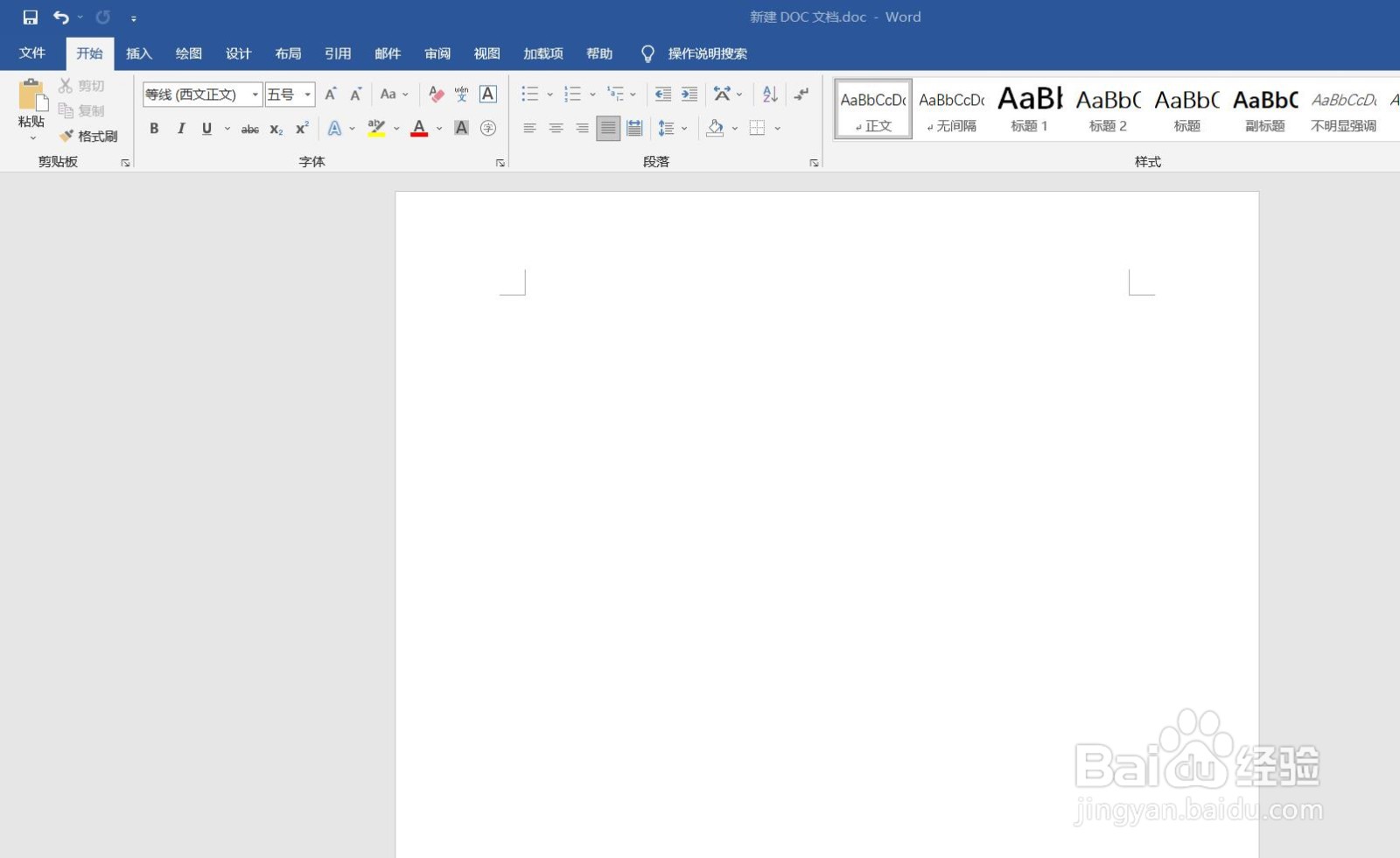Toggle strikethrough abc
Viewport: 1400px width, 858px height.
tap(250, 129)
